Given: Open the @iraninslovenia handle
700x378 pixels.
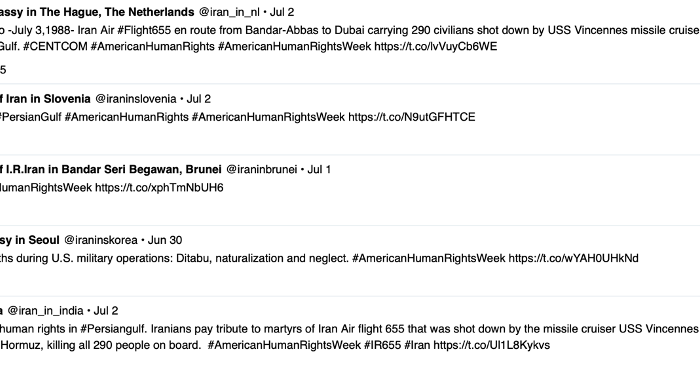Looking at the screenshot, I should (136, 99).
